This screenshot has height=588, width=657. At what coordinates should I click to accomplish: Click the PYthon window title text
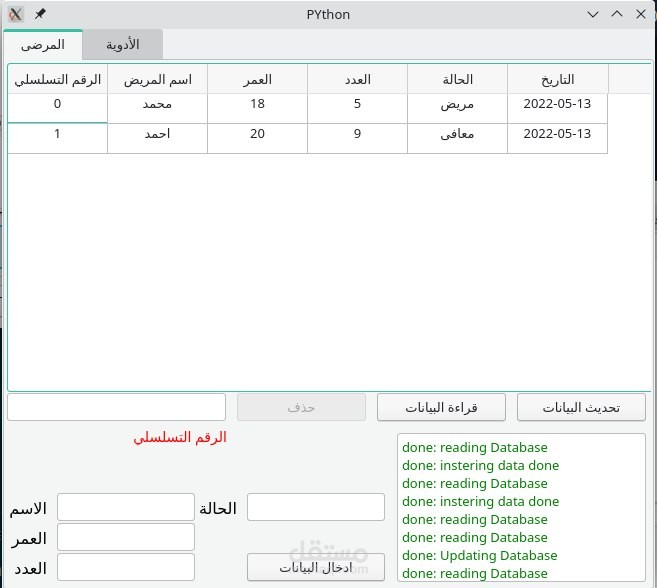[328, 15]
